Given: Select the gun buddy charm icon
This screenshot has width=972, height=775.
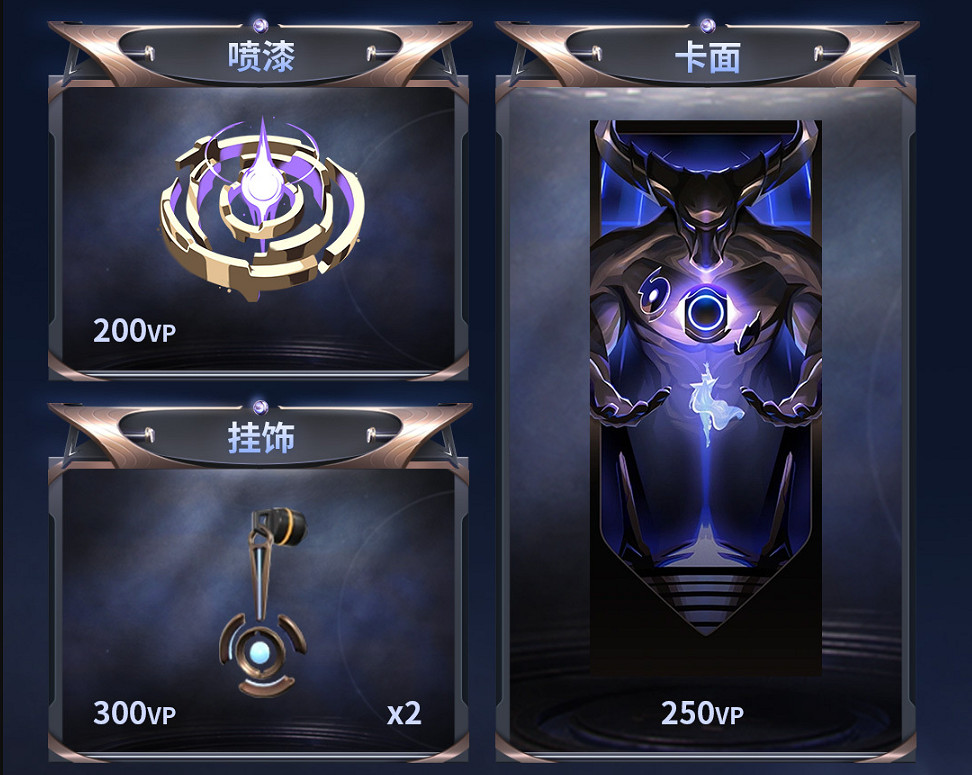Looking at the screenshot, I should click(x=263, y=601).
